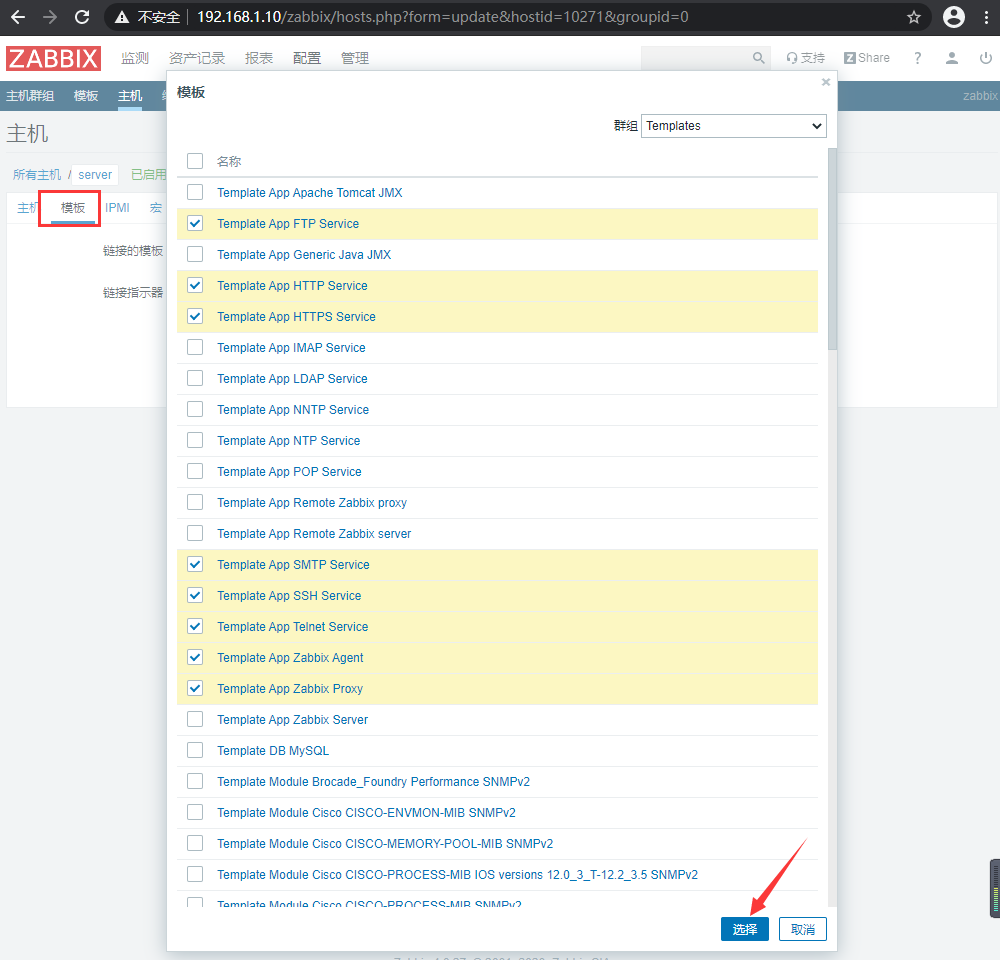1000x960 pixels.
Task: Switch to the IPMI tab
Action: coord(117,208)
